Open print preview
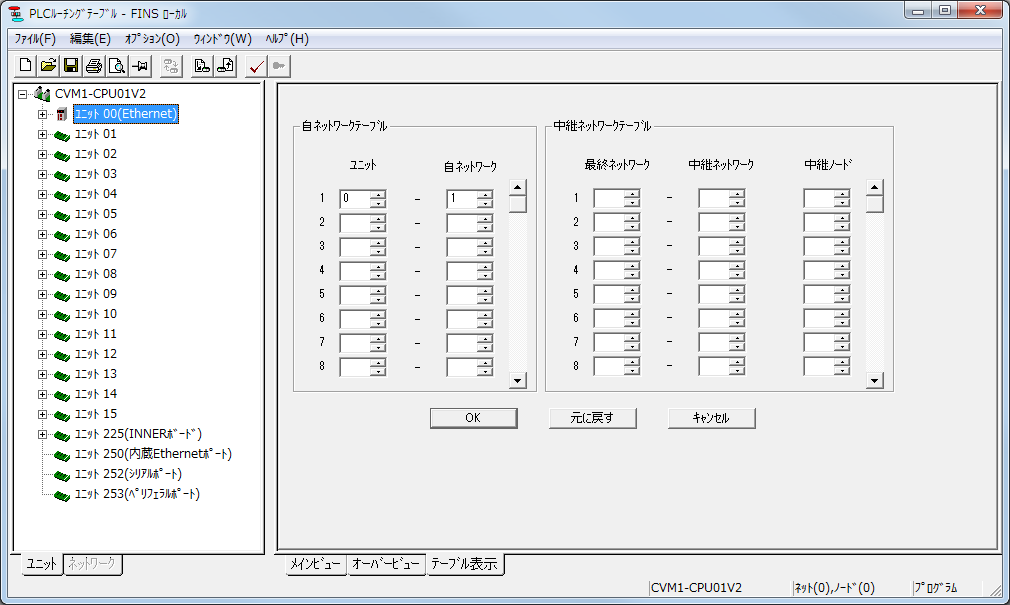The width and height of the screenshot is (1010, 605). coord(117,65)
